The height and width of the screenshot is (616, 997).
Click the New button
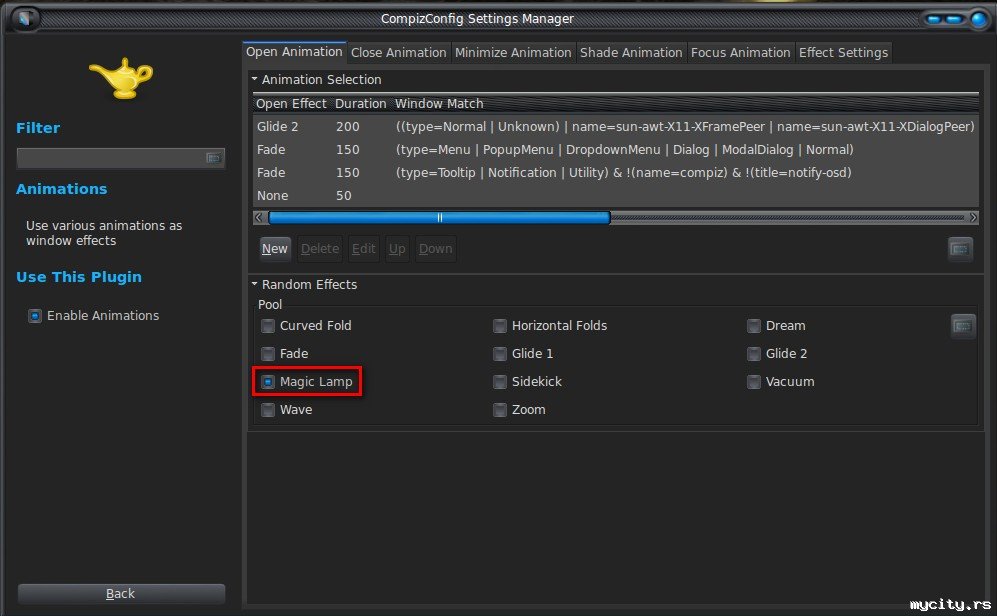[x=275, y=249]
